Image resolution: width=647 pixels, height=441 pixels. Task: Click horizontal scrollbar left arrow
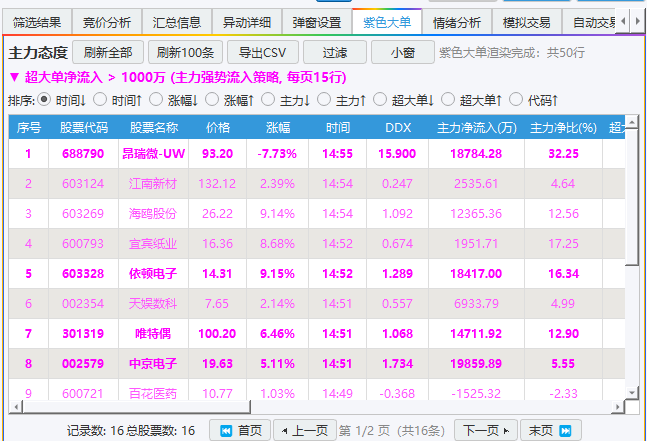point(16,407)
